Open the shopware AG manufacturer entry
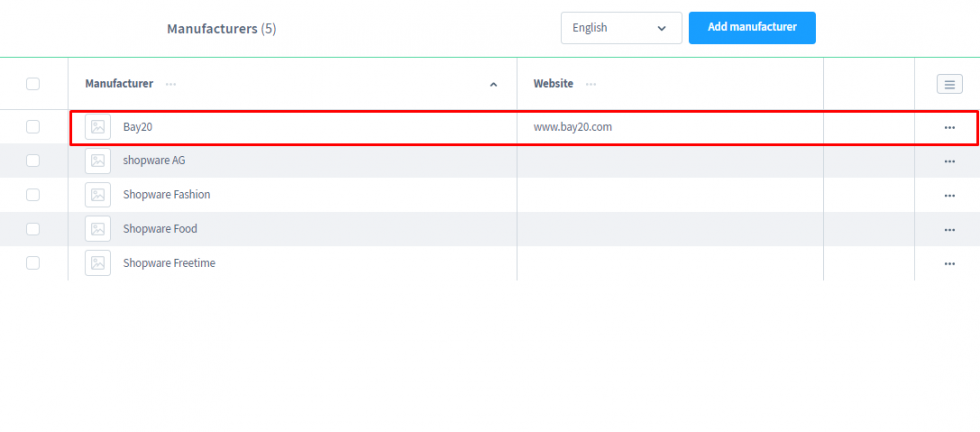980x432 pixels. (154, 160)
